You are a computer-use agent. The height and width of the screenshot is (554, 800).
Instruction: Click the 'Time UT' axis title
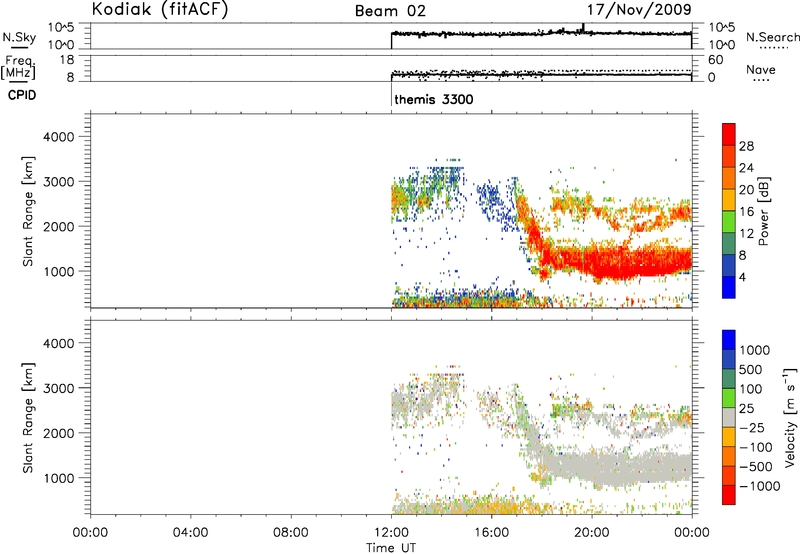[x=391, y=548]
